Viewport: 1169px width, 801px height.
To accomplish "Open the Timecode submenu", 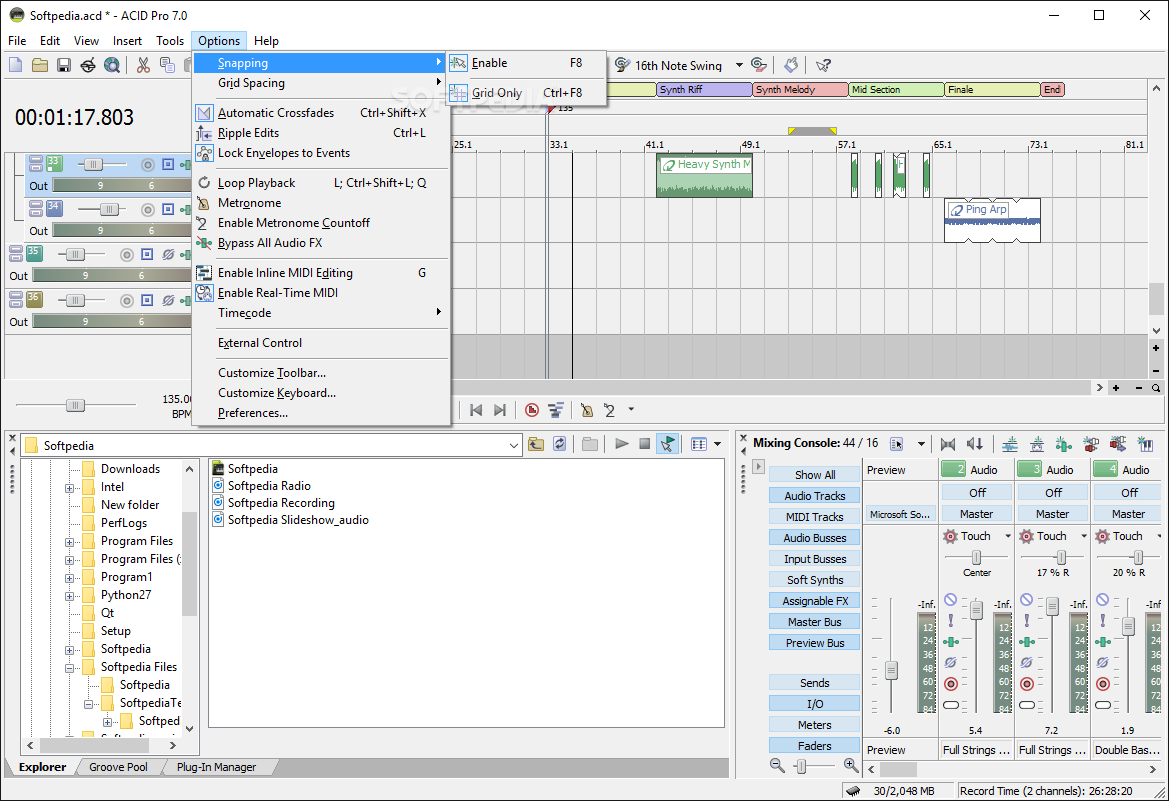I will (321, 313).
